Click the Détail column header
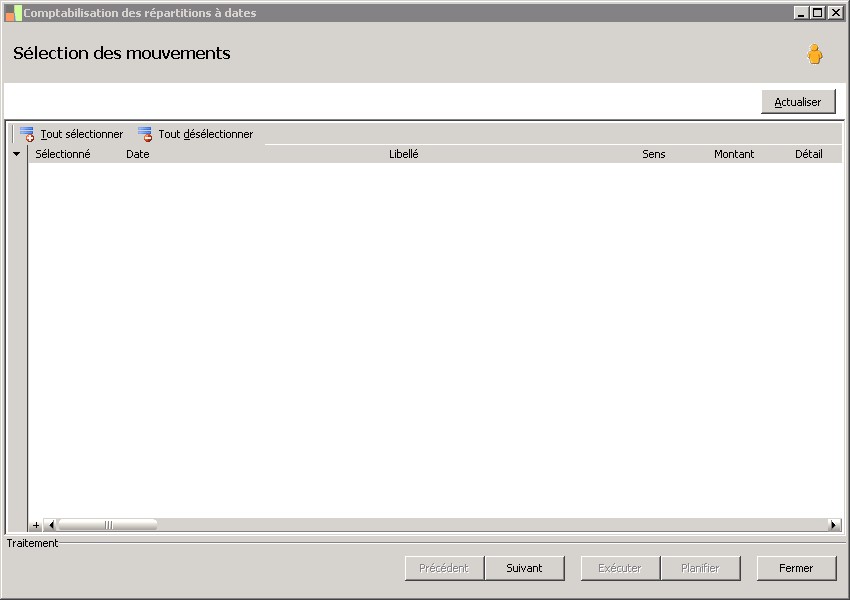The image size is (850, 600). pos(808,154)
